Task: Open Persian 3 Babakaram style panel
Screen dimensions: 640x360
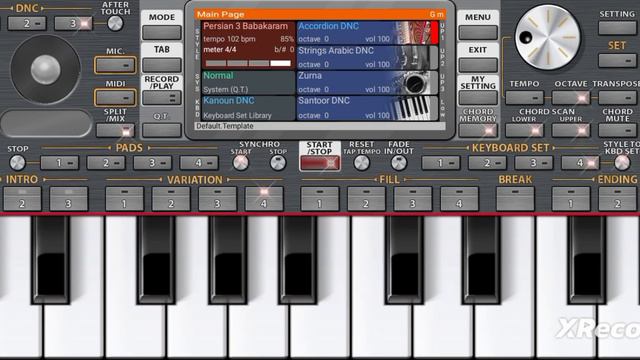Action: click(x=248, y=45)
